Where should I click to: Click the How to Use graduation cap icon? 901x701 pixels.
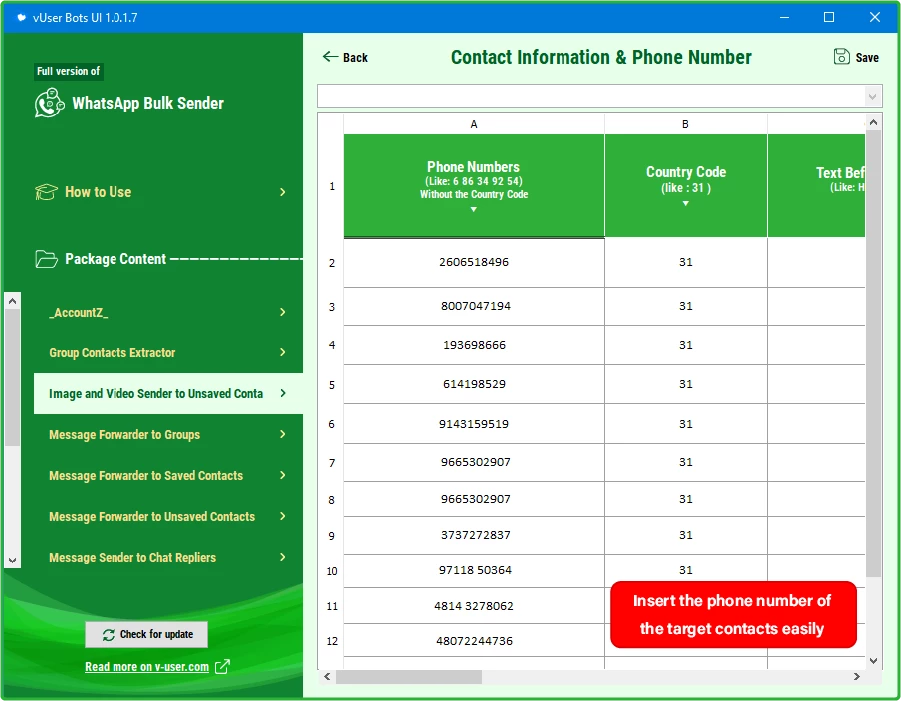click(47, 192)
